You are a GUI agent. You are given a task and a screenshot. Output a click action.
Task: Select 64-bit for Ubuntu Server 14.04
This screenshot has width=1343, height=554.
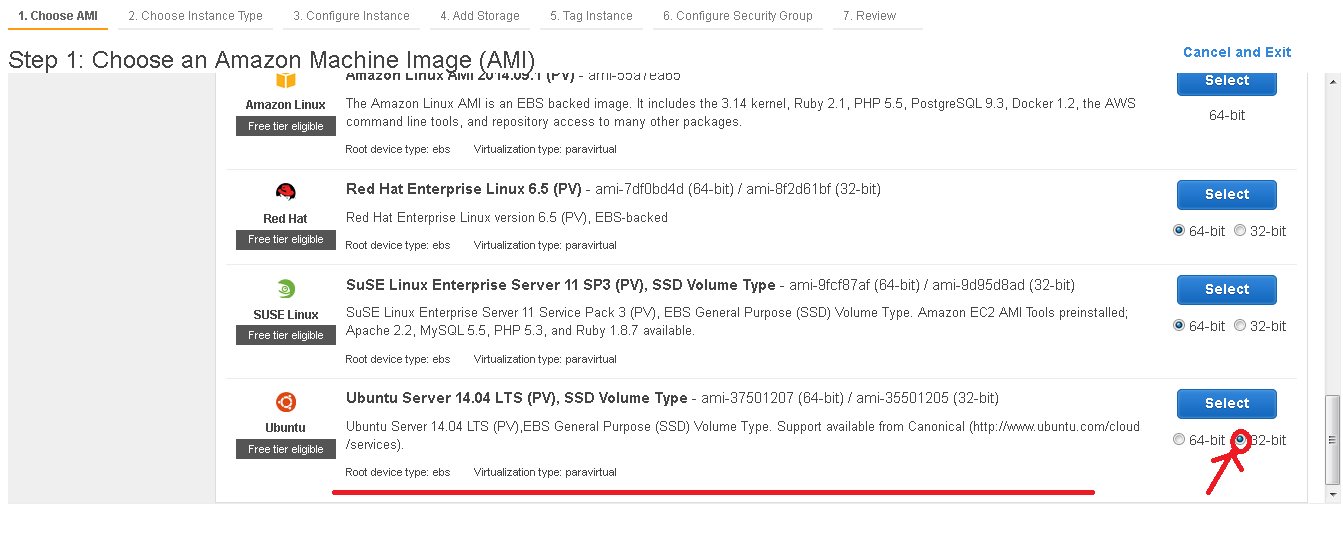click(x=1179, y=440)
